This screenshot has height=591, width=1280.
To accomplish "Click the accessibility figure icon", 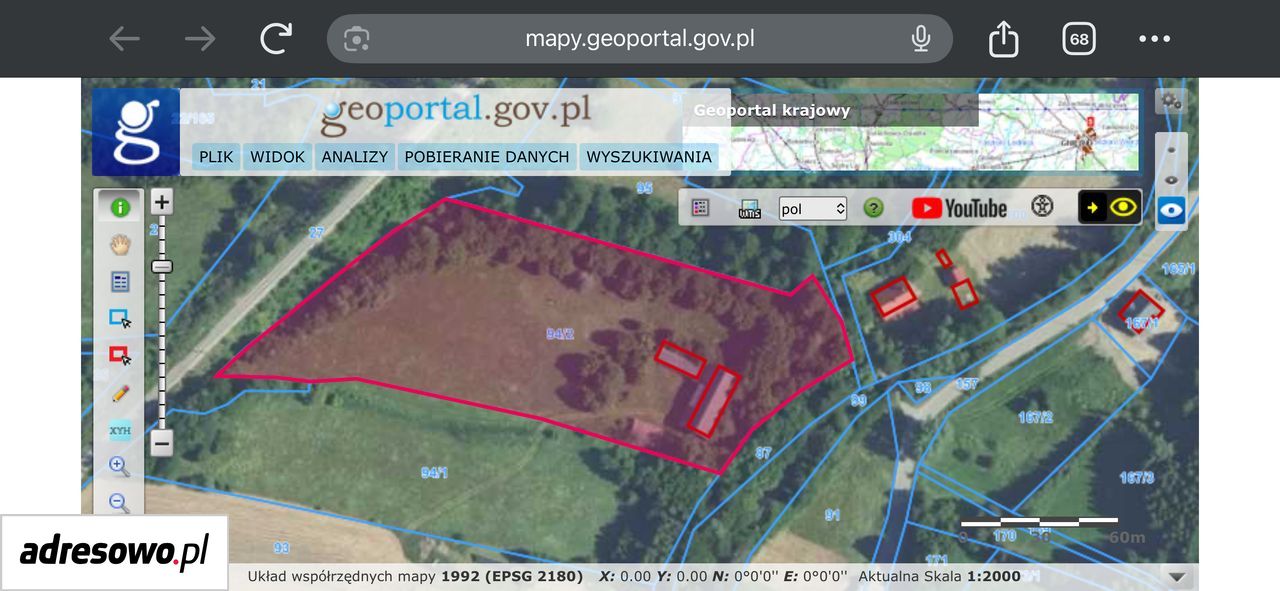I will pyautogui.click(x=1043, y=207).
